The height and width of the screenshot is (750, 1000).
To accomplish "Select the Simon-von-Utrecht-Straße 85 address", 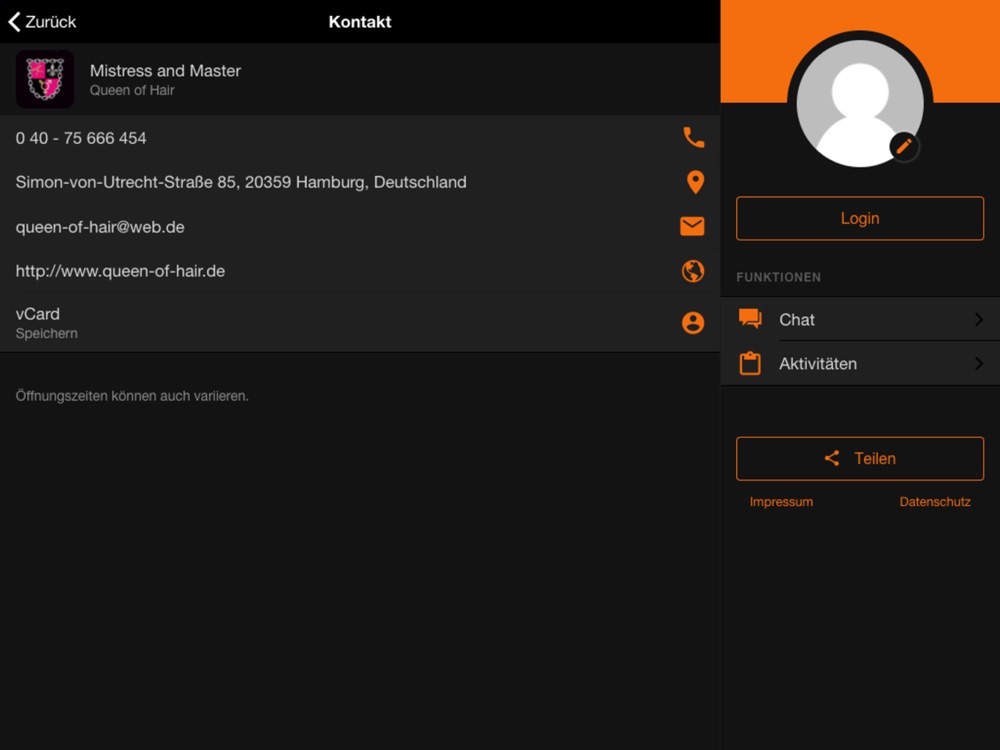I will tap(360, 182).
